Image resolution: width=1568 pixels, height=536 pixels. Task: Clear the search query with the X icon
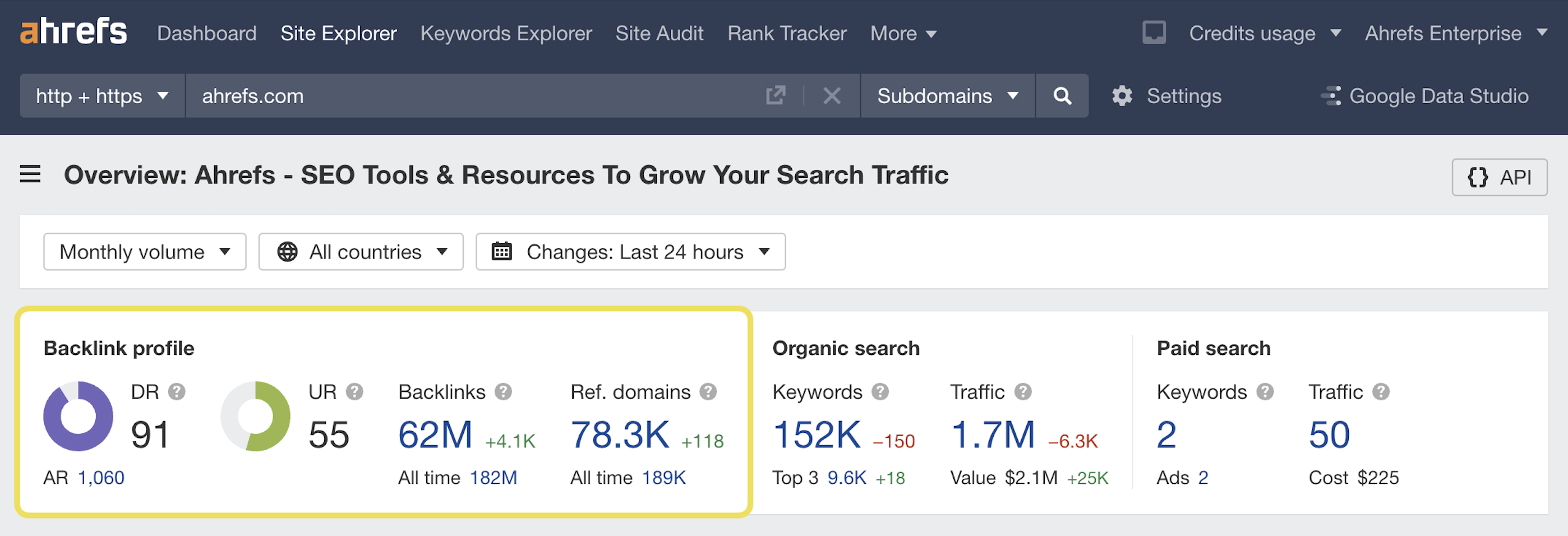832,95
